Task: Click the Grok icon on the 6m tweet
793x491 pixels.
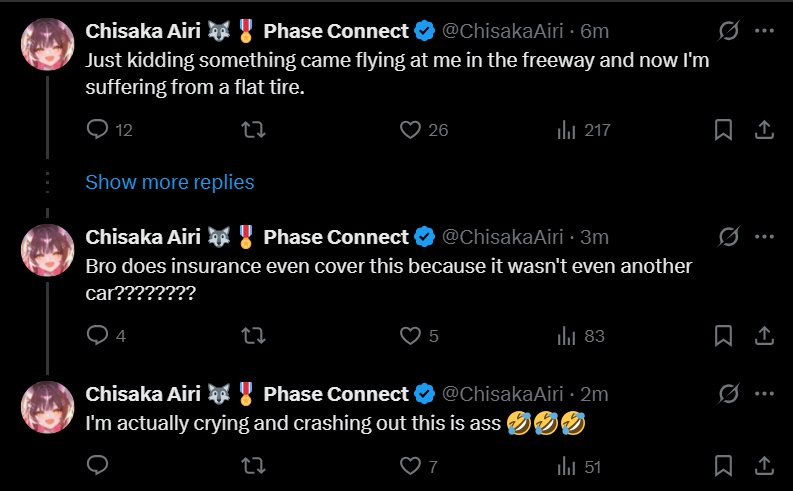Action: click(728, 31)
